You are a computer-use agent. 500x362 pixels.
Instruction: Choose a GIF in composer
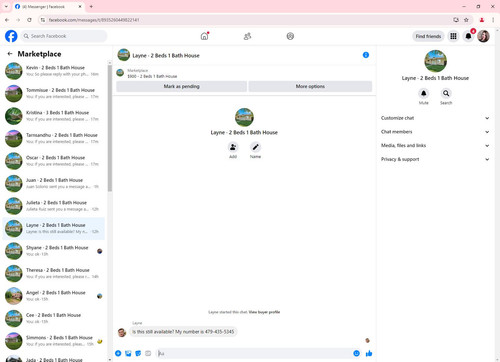148,353
